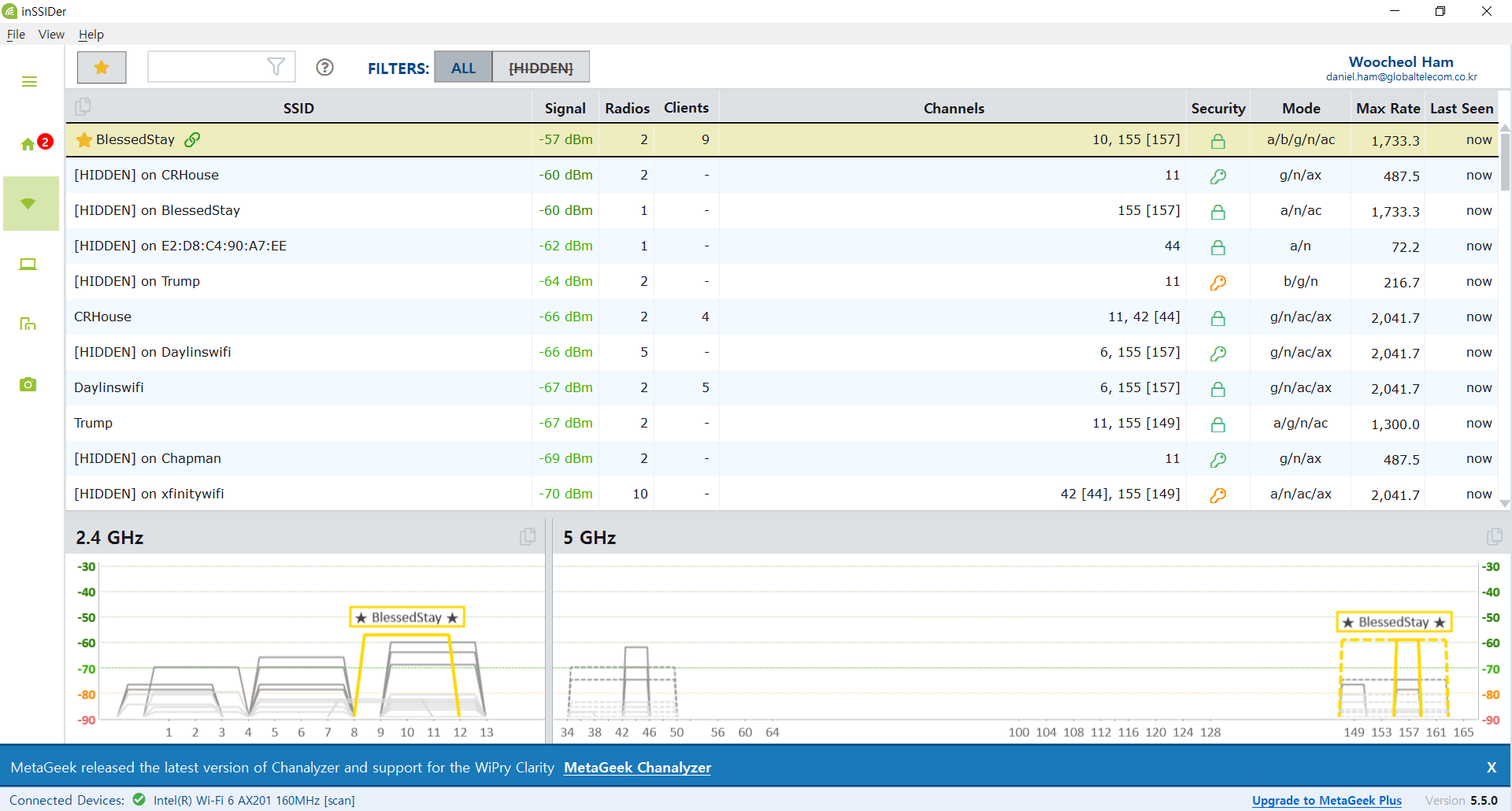Open the home view with notification badge
1512x811 pixels.
pos(35,143)
